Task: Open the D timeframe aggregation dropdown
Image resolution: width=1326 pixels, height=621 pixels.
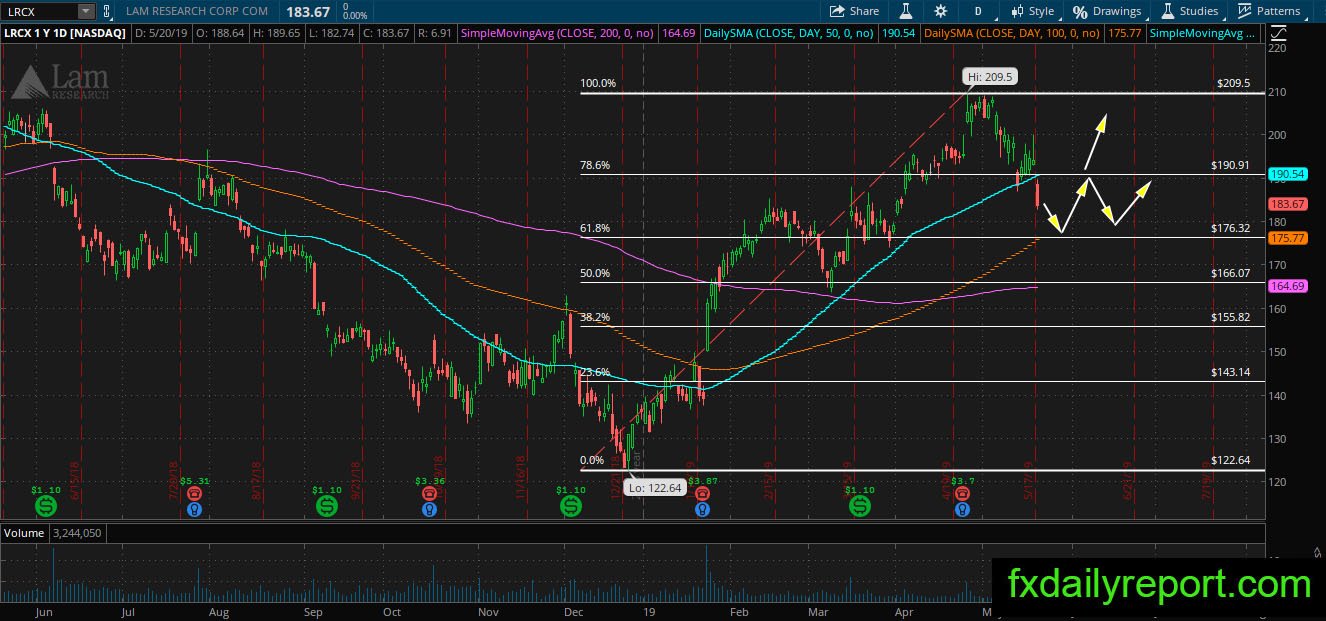Action: point(977,11)
